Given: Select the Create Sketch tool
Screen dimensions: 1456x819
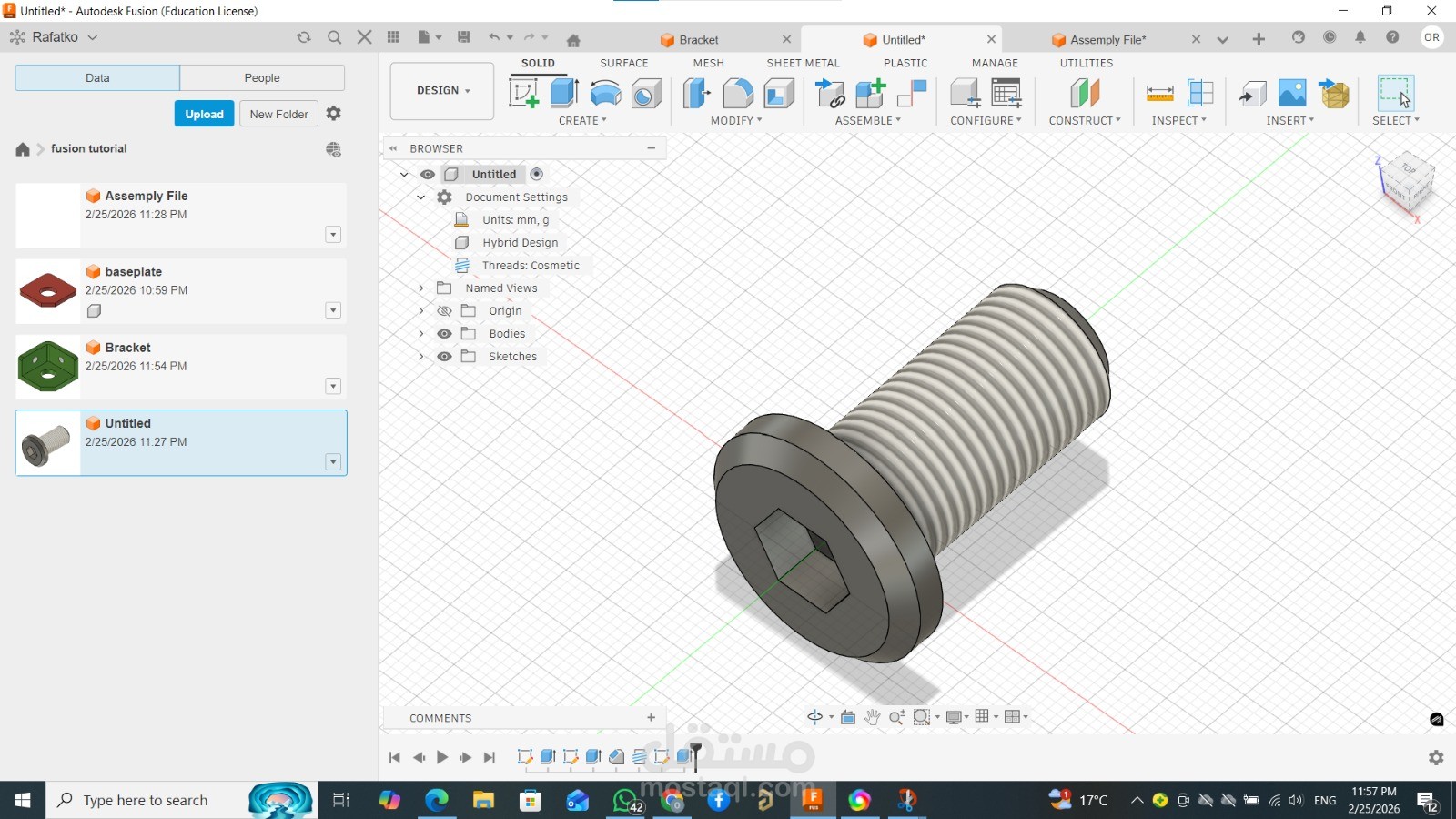Looking at the screenshot, I should (x=523, y=93).
